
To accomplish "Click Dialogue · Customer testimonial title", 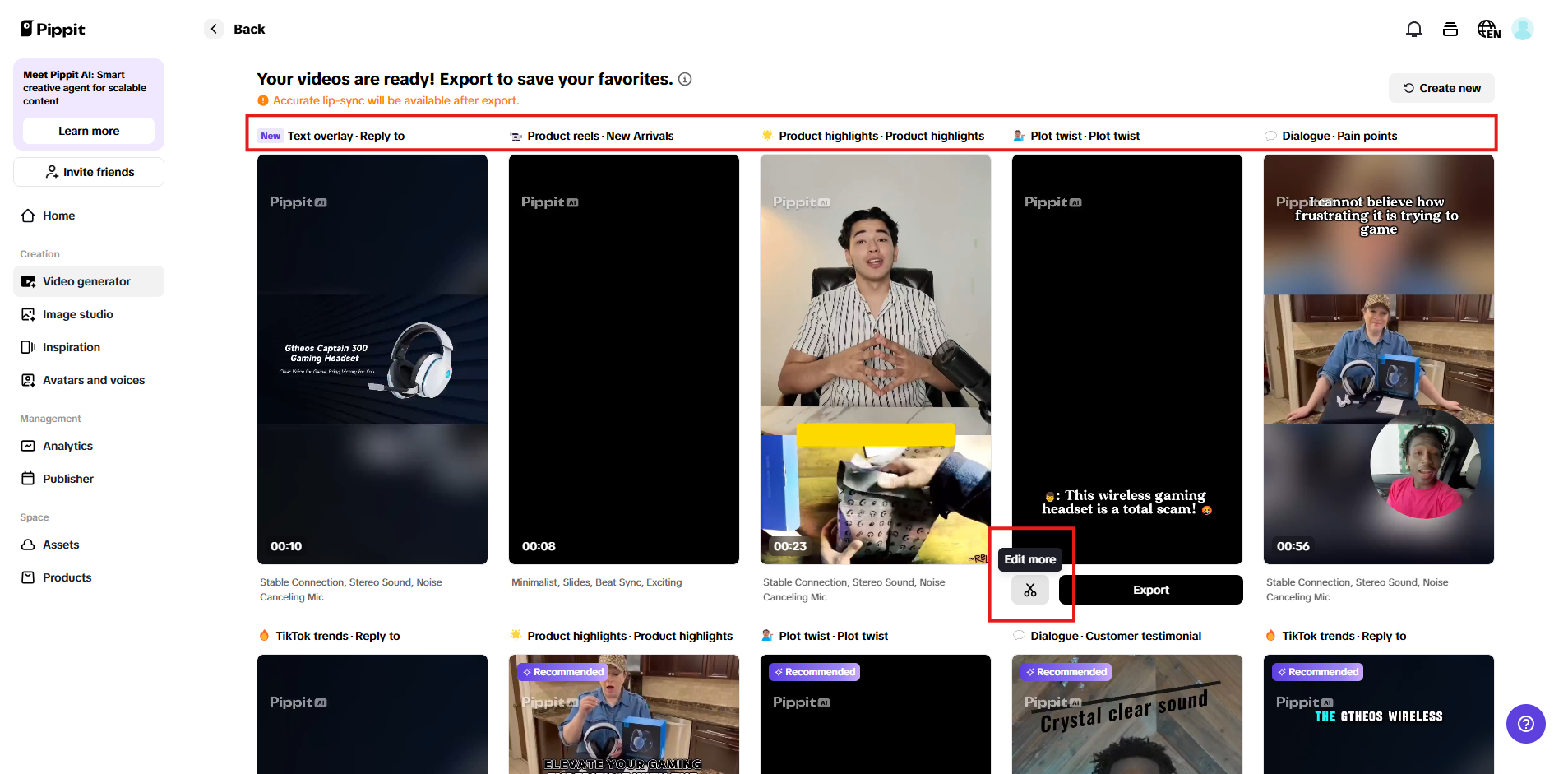I will tap(1116, 636).
